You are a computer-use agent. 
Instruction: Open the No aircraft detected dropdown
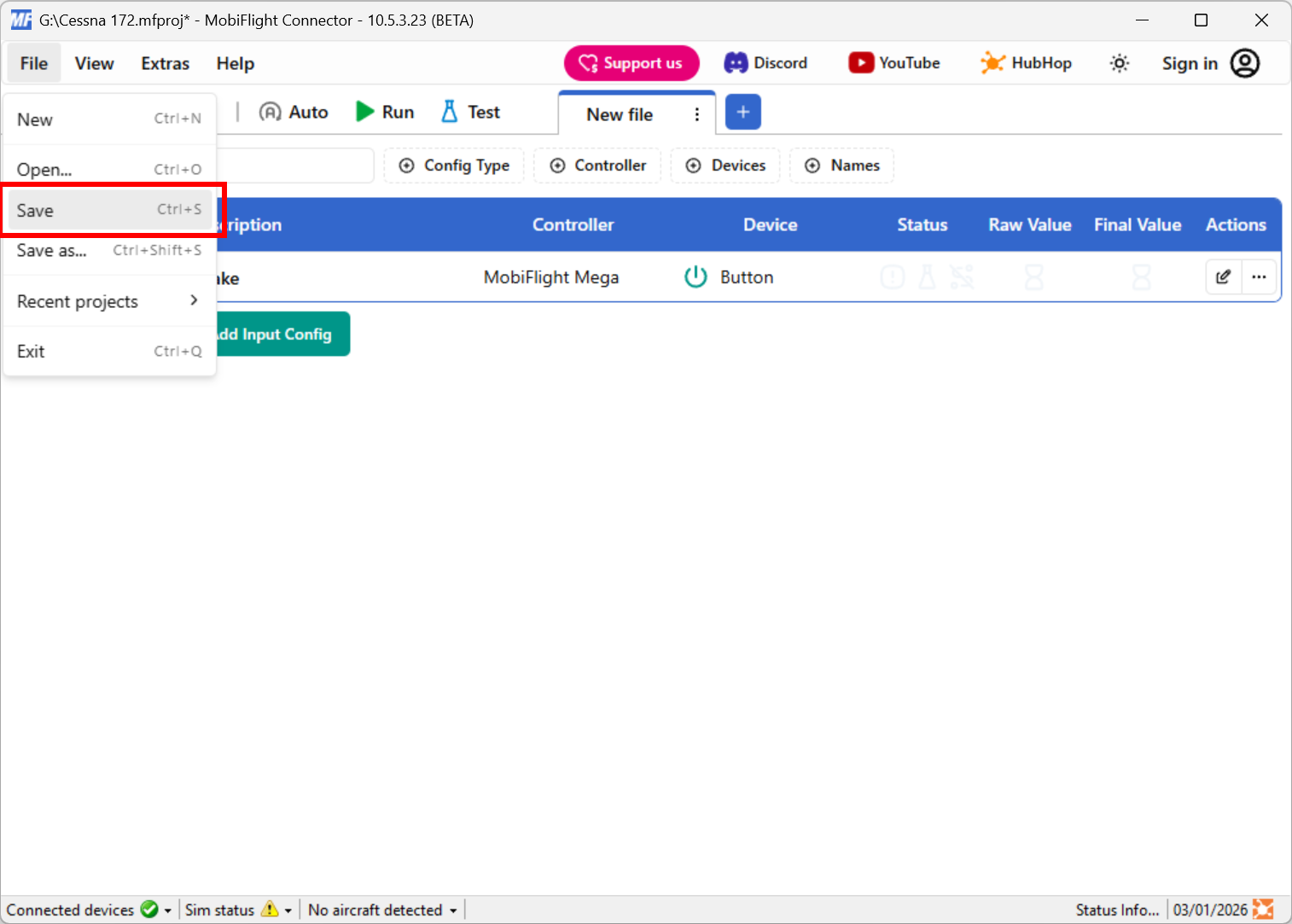[453, 909]
